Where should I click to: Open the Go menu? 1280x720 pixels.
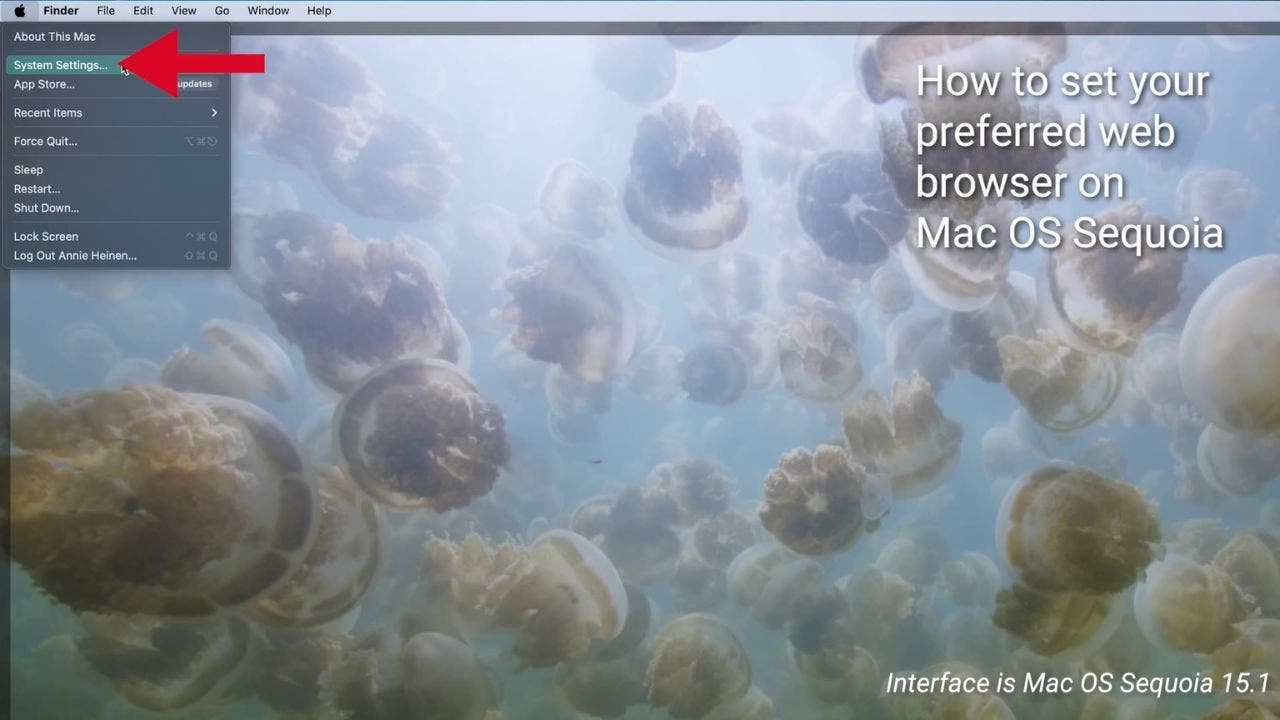[222, 11]
